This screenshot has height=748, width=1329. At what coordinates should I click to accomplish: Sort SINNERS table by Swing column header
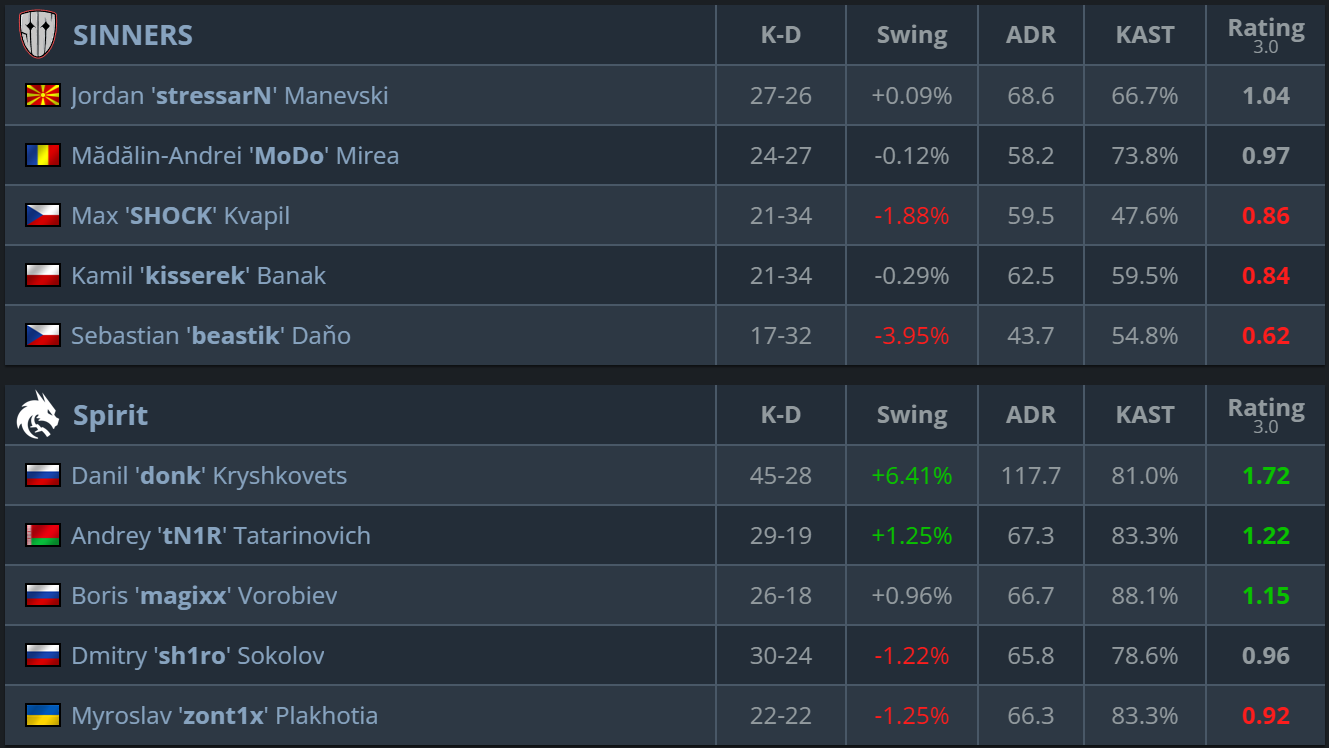(911, 35)
